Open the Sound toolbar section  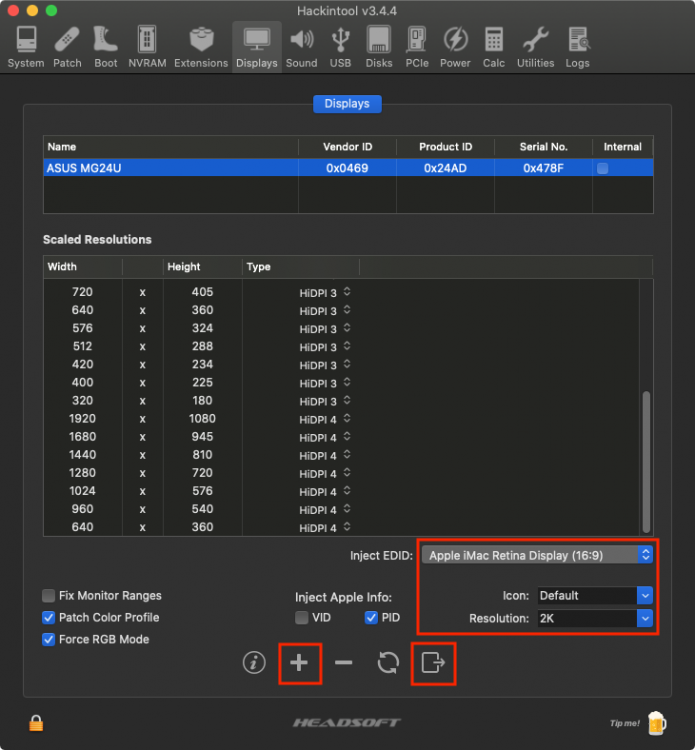coord(302,47)
